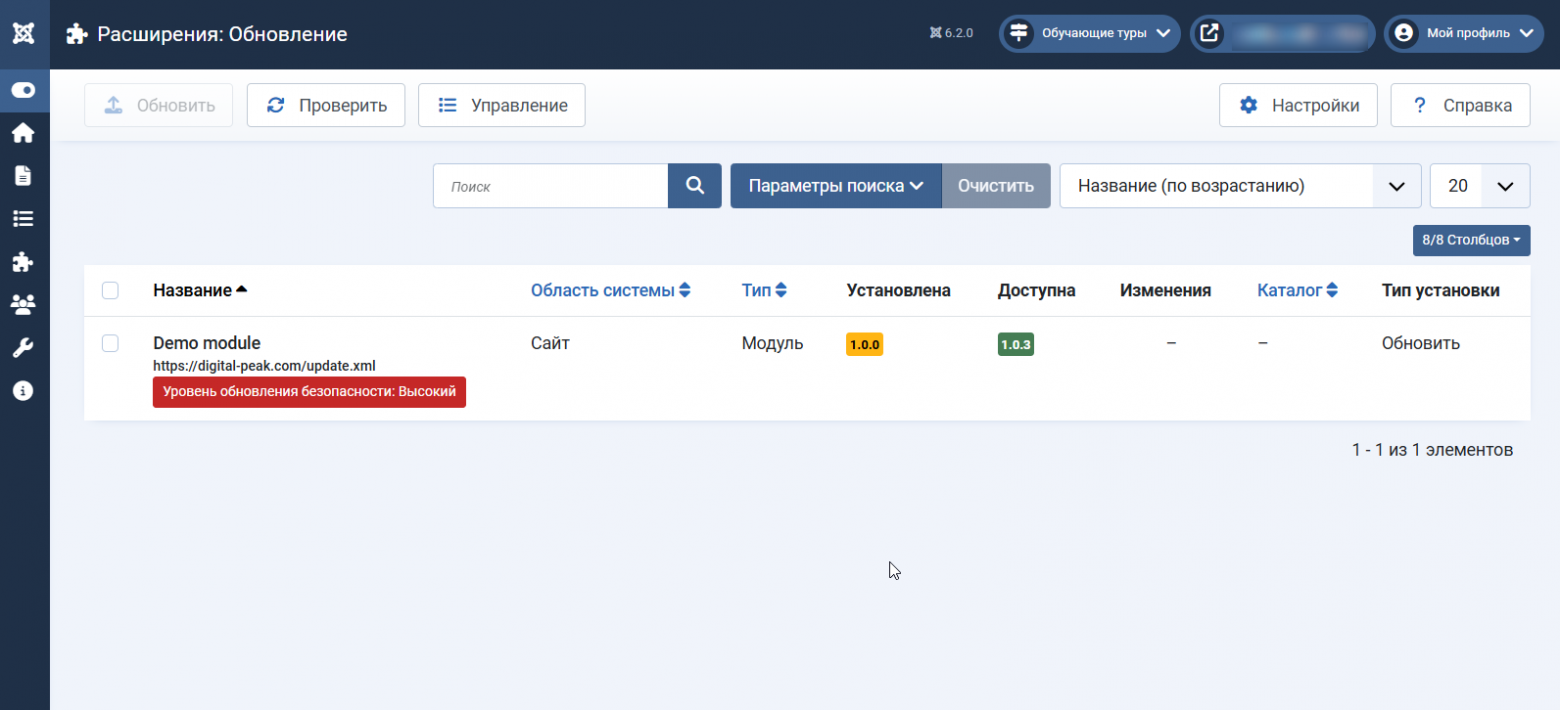The image size is (1560, 710).
Task: Click the Доступна column header
Action: [1037, 290]
